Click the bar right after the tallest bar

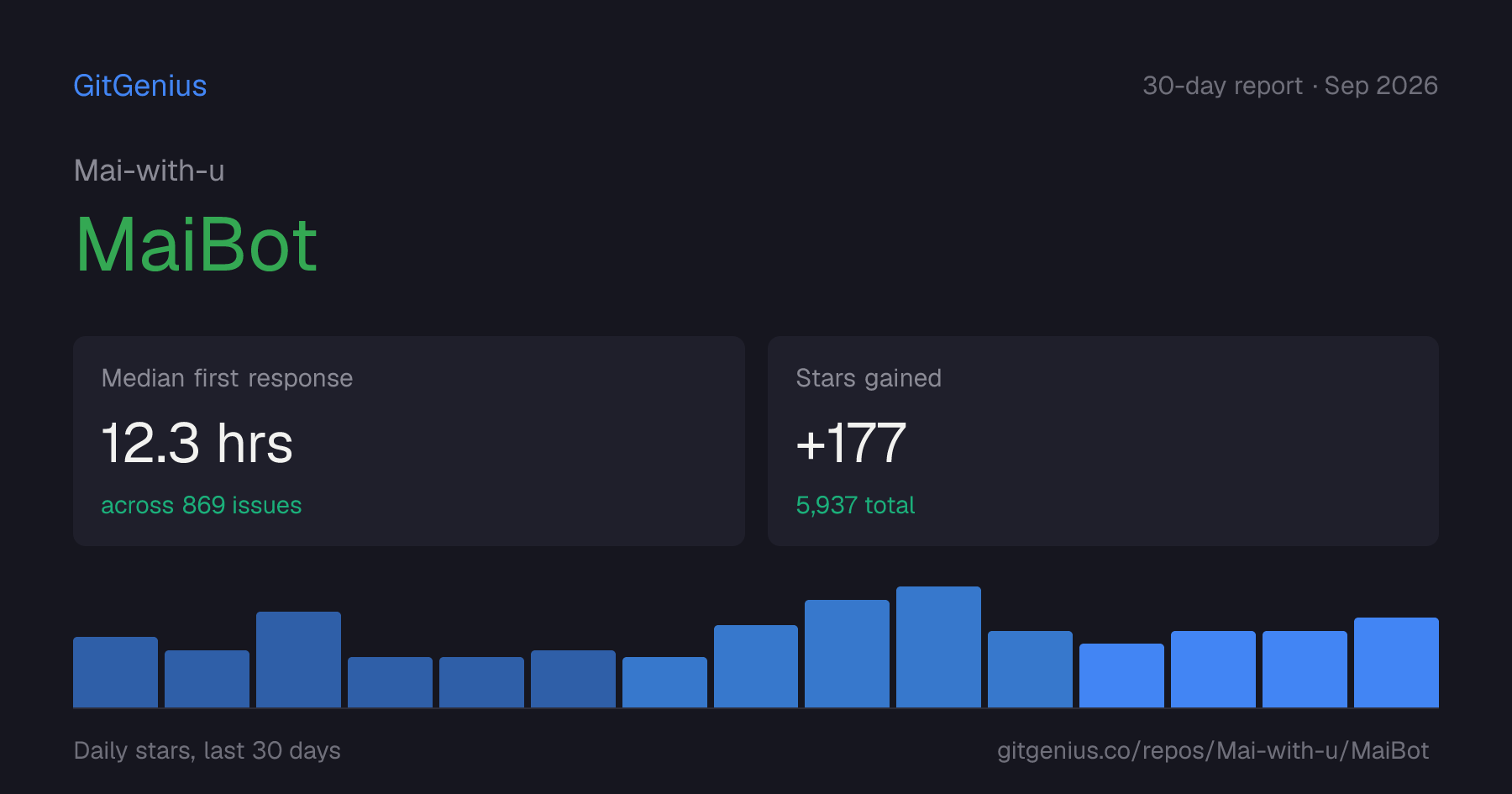(x=1030, y=669)
